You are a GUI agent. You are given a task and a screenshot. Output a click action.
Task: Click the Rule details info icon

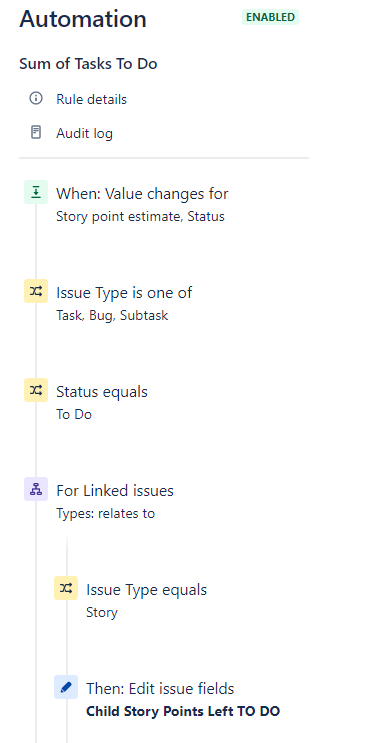(x=36, y=99)
